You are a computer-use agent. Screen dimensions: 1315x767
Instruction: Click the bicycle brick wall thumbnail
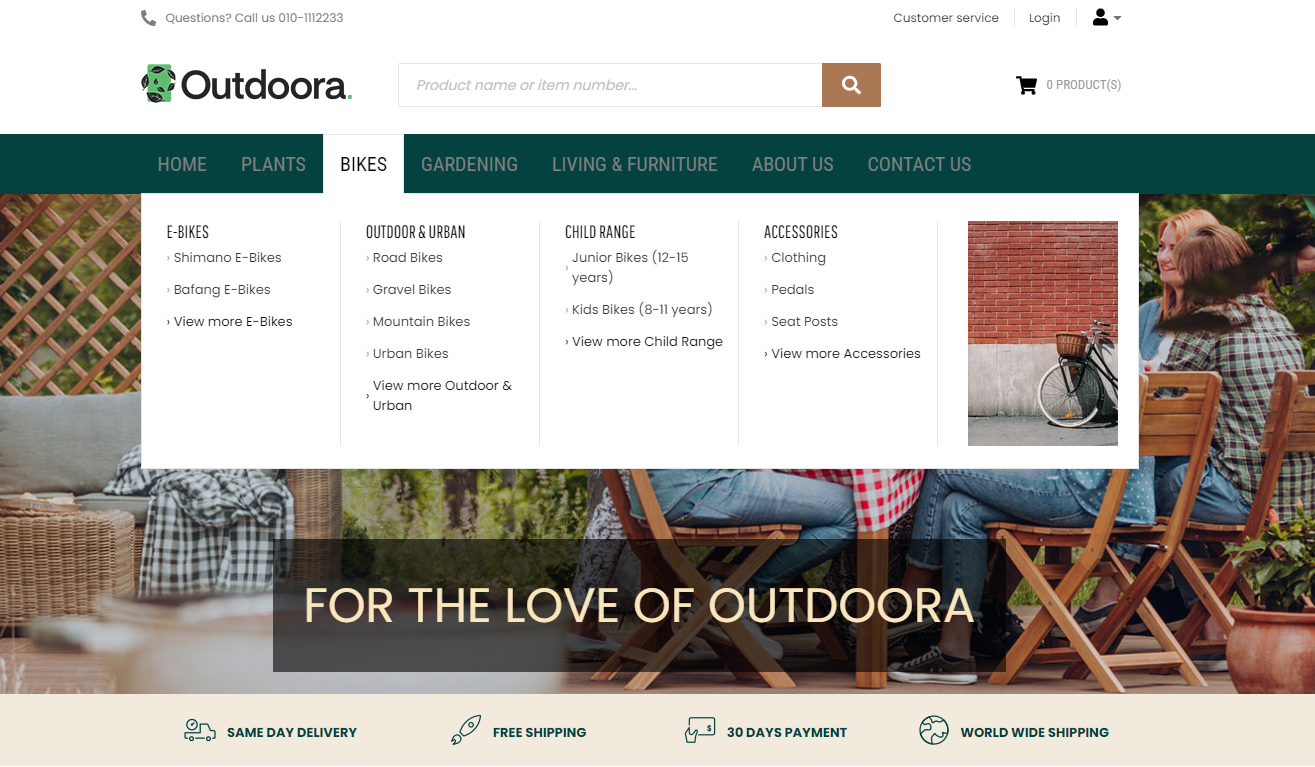[1043, 333]
